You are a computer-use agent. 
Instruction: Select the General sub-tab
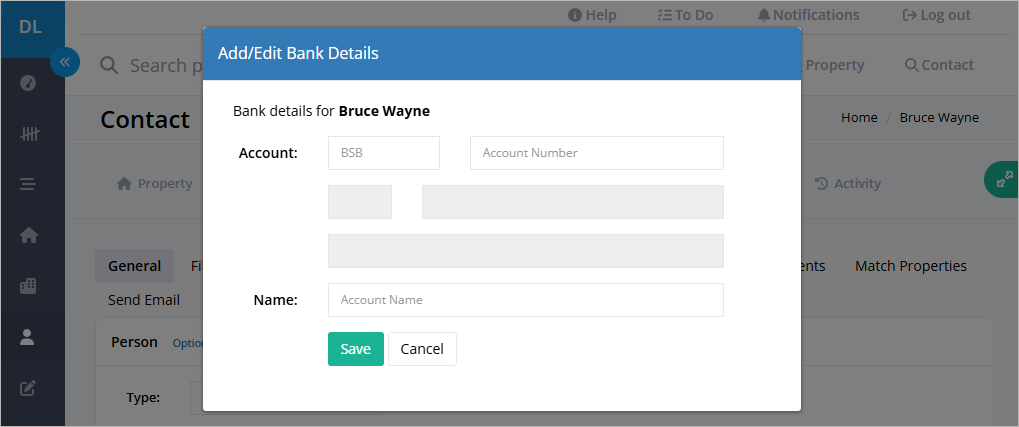[135, 266]
